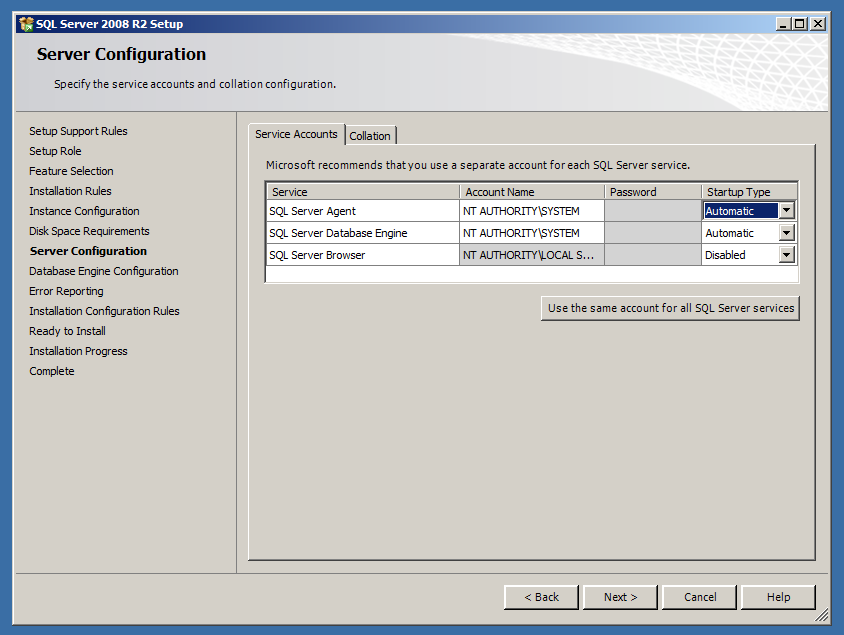The width and height of the screenshot is (844, 635).
Task: Select the Service Accounts tab
Action: 296,134
